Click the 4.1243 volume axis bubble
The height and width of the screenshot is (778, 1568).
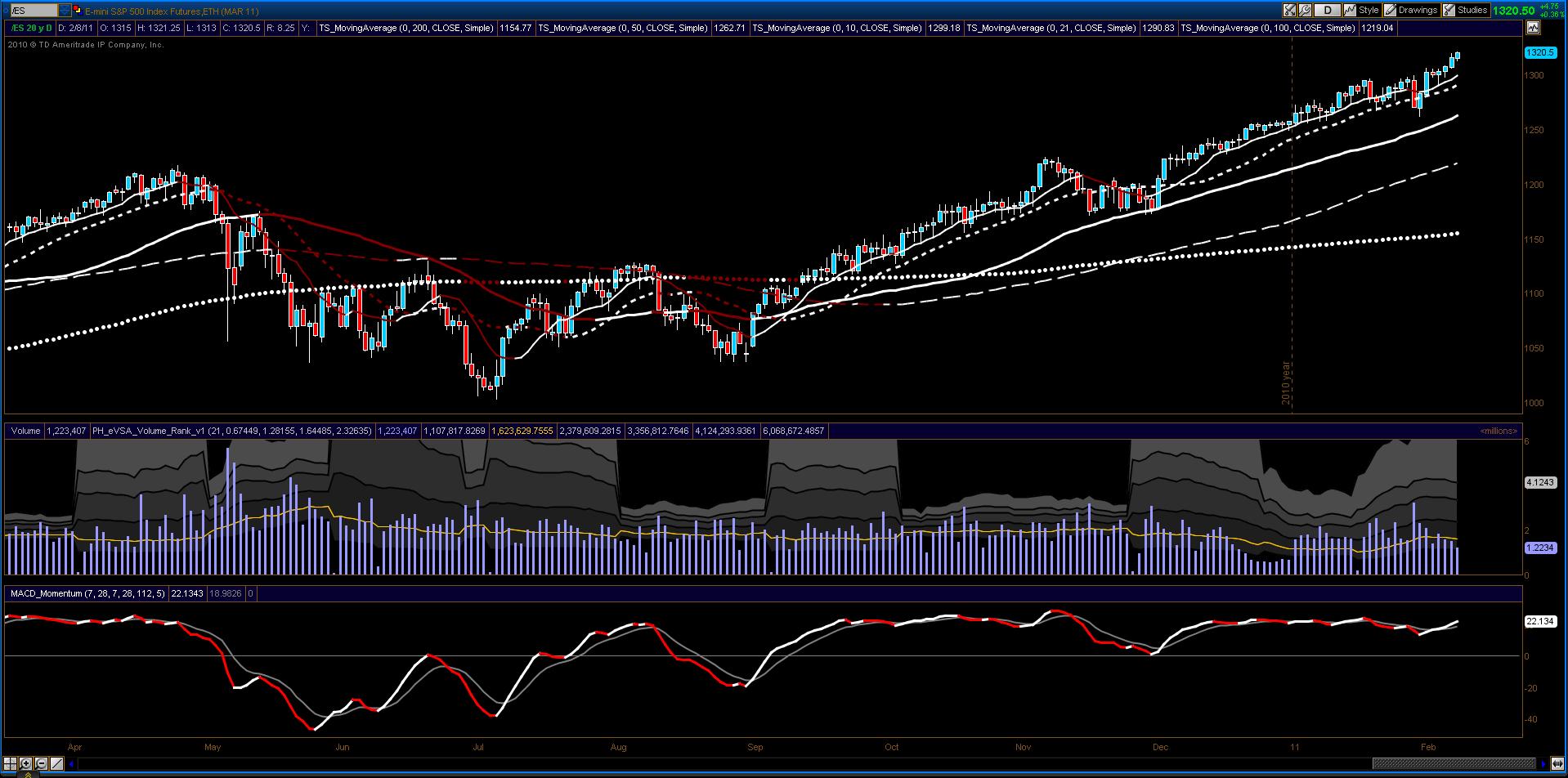1539,483
